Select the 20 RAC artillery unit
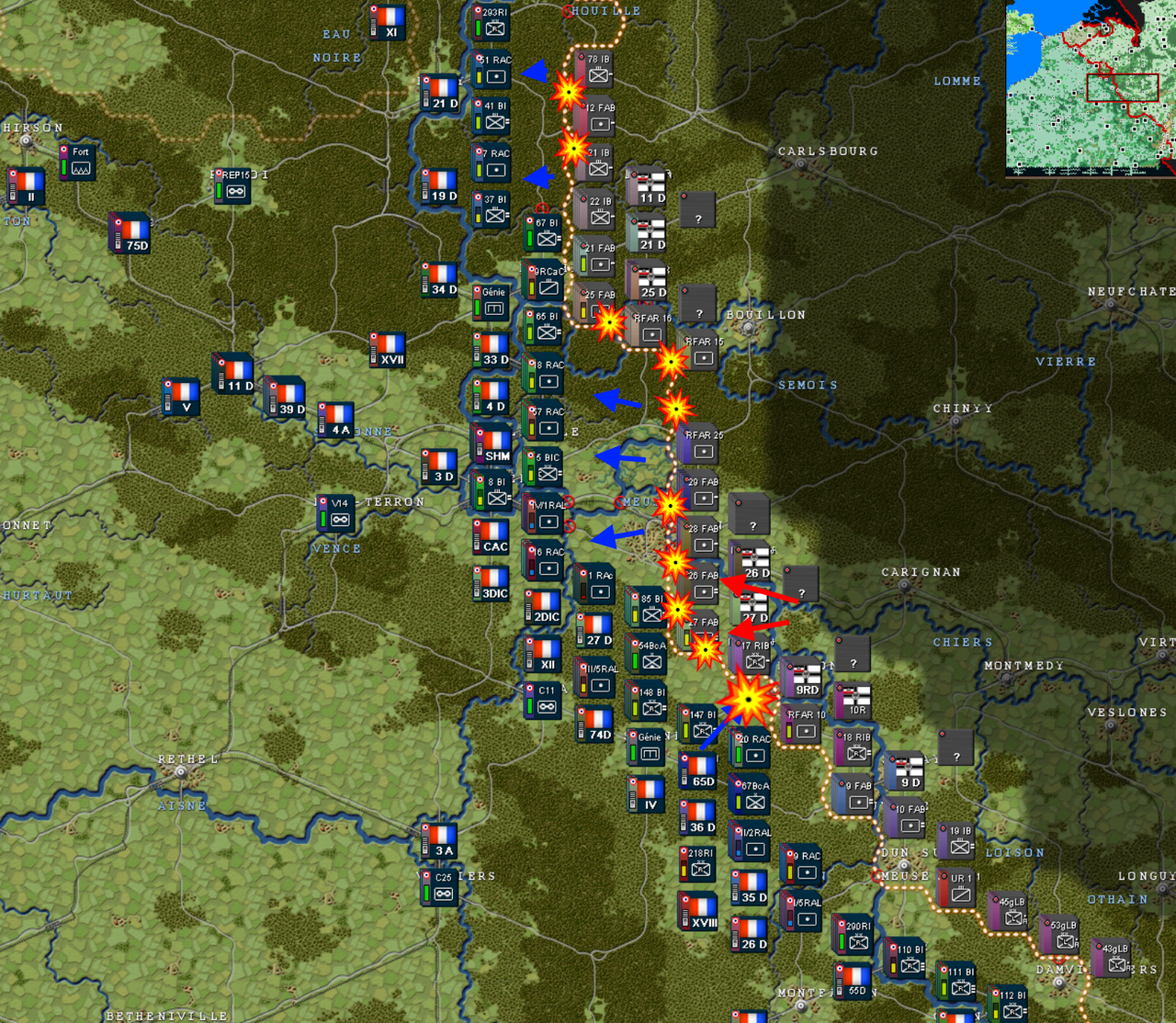The image size is (1176, 1023). (751, 748)
